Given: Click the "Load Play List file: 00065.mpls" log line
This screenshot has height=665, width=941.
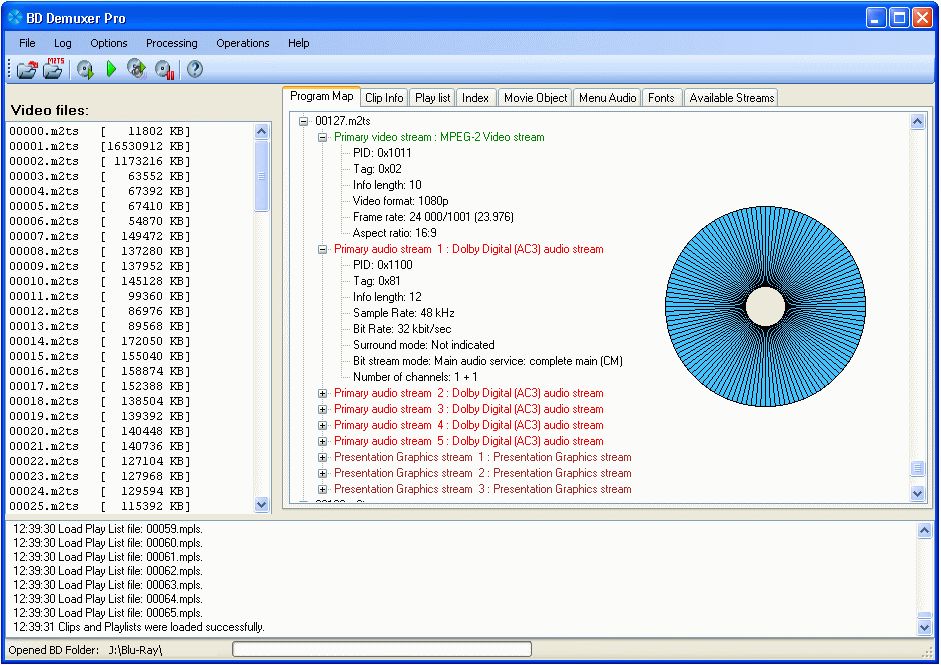Looking at the screenshot, I should 107,613.
